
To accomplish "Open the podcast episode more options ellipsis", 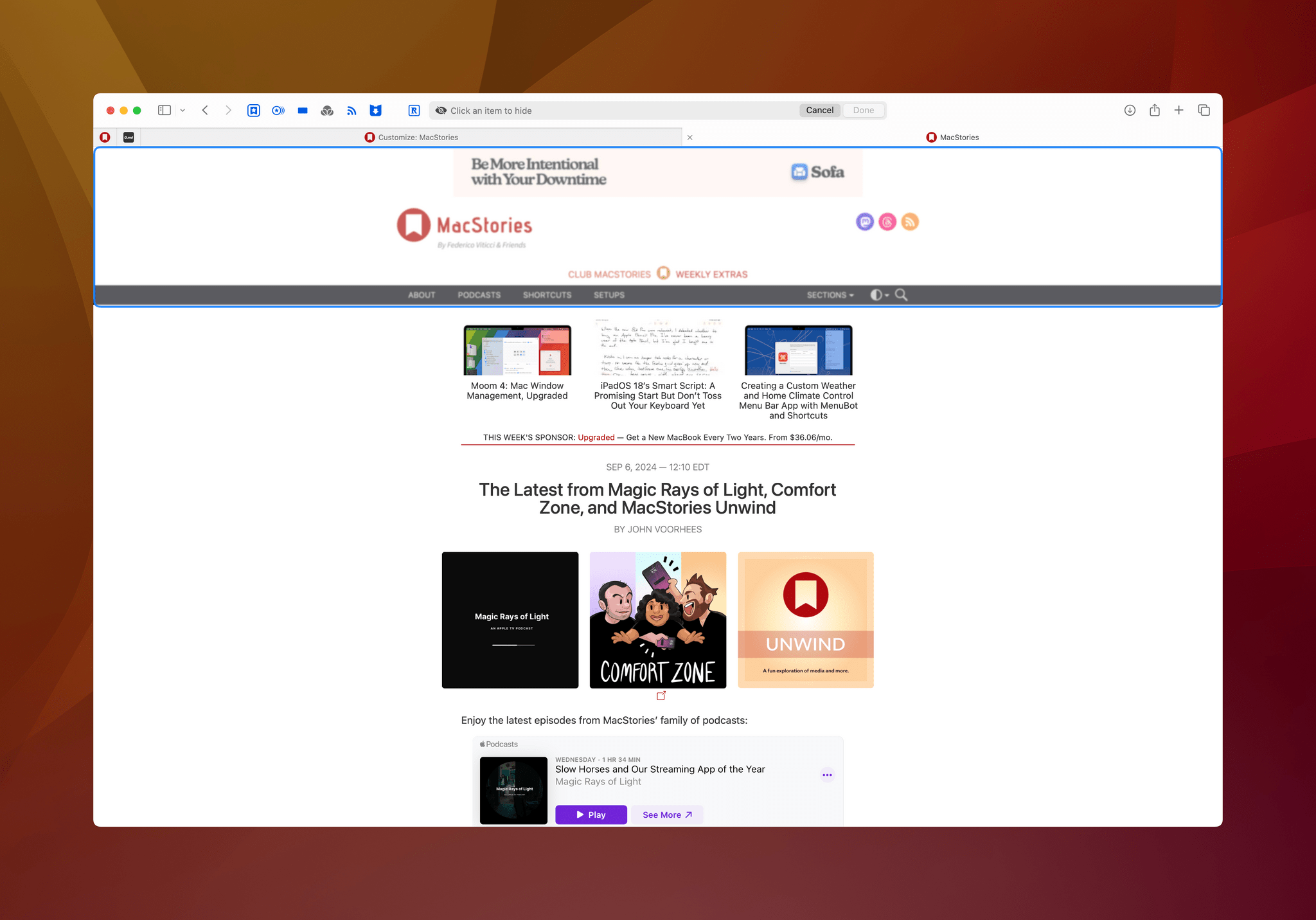I will [x=827, y=775].
